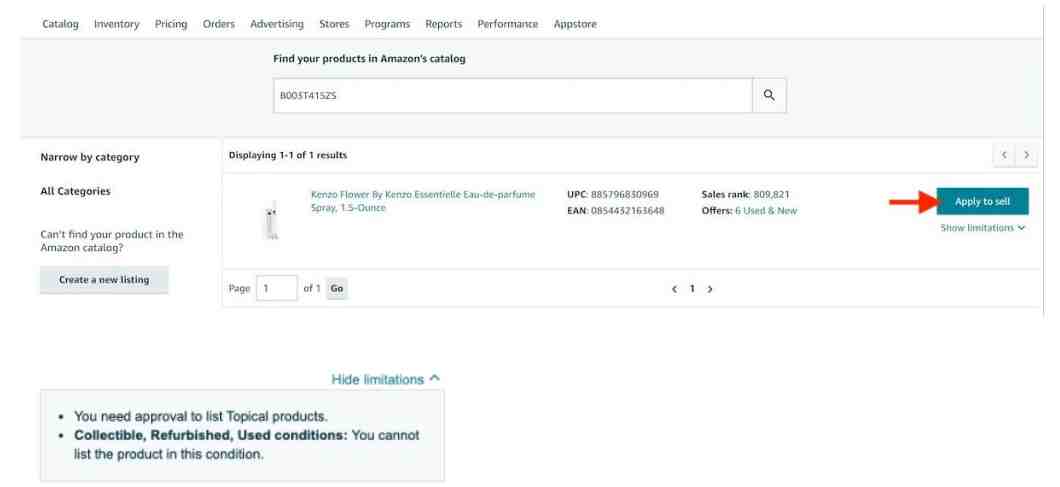Open the Pricing menu

point(170,24)
